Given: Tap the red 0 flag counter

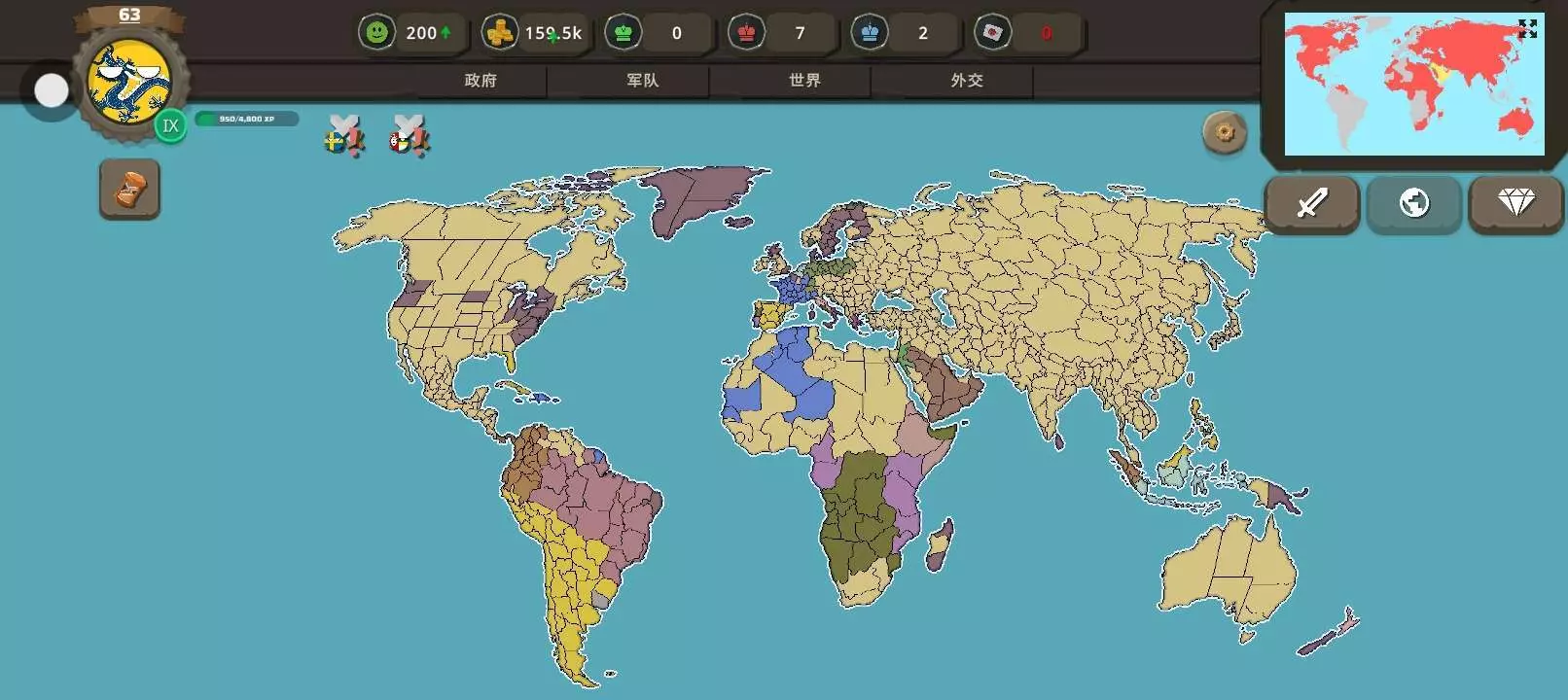Looking at the screenshot, I should (x=1047, y=33).
